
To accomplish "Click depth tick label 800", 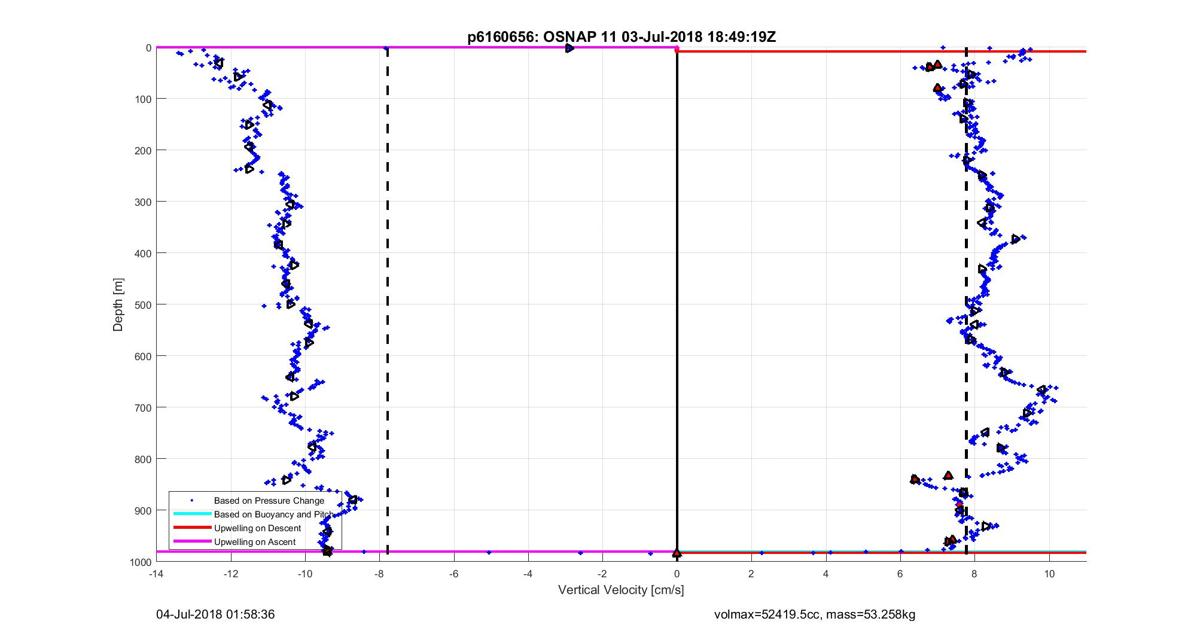I will (x=142, y=459).
